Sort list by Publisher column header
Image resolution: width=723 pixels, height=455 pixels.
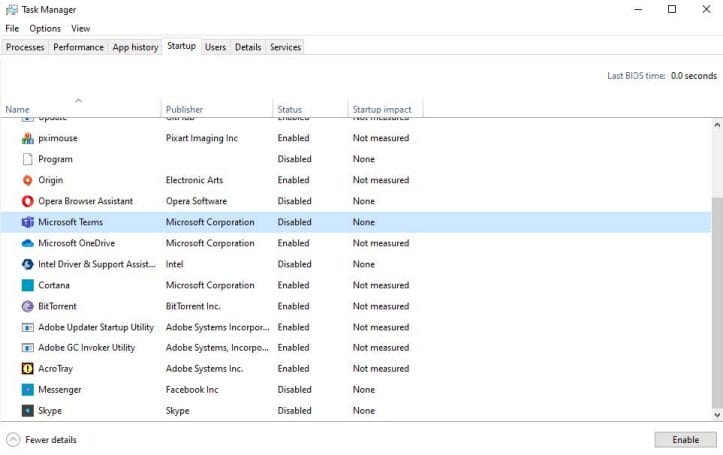(x=217, y=109)
